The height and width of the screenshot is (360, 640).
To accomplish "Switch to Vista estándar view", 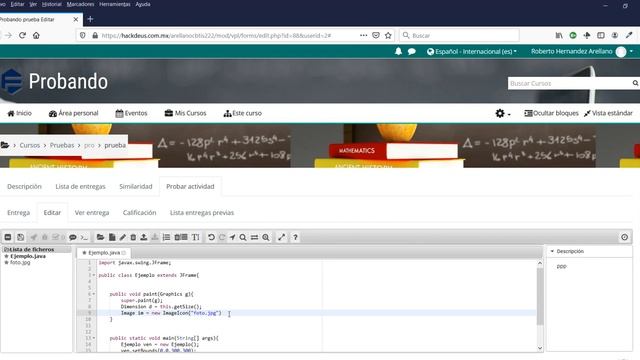I will [x=608, y=113].
